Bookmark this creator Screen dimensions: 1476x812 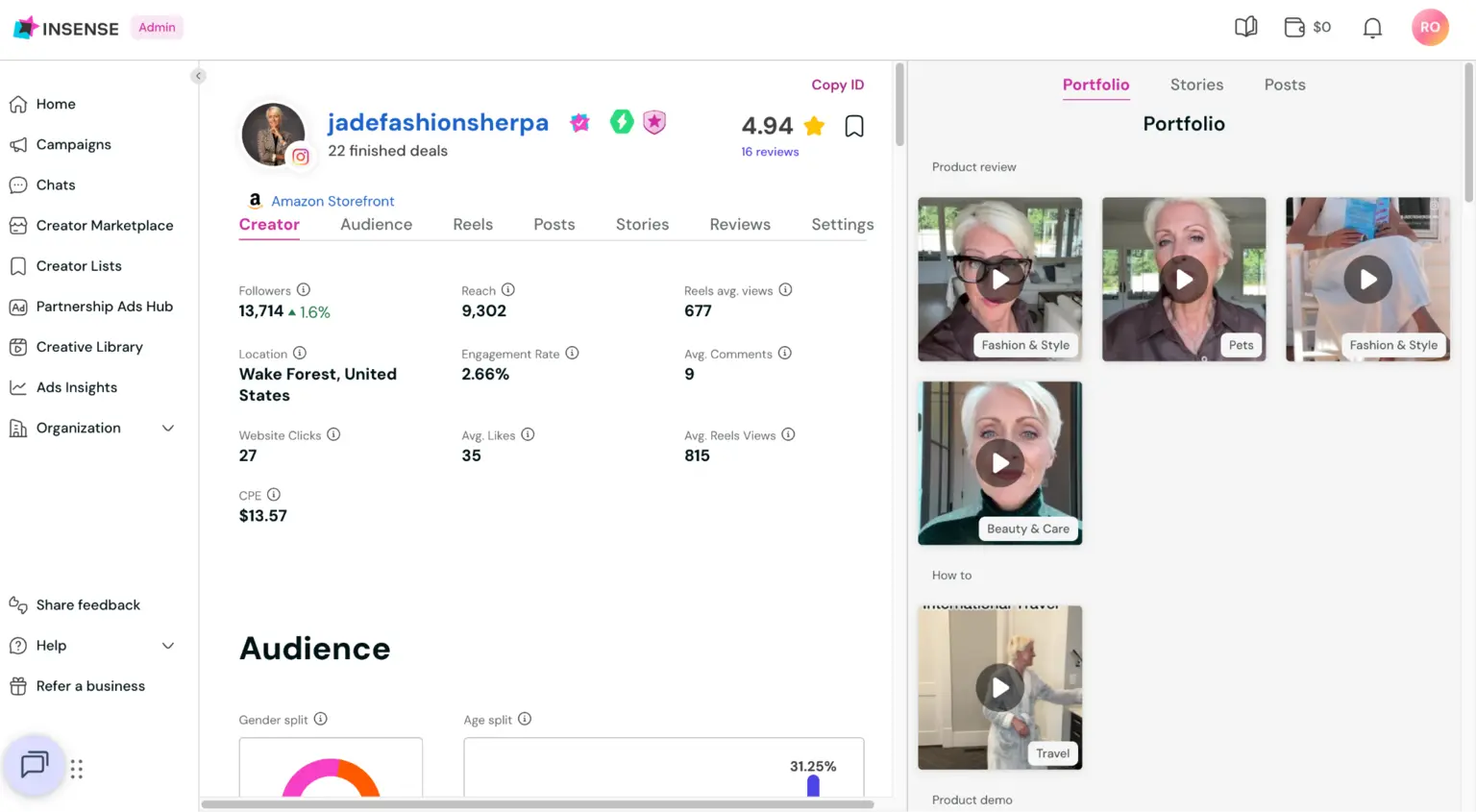tap(854, 126)
